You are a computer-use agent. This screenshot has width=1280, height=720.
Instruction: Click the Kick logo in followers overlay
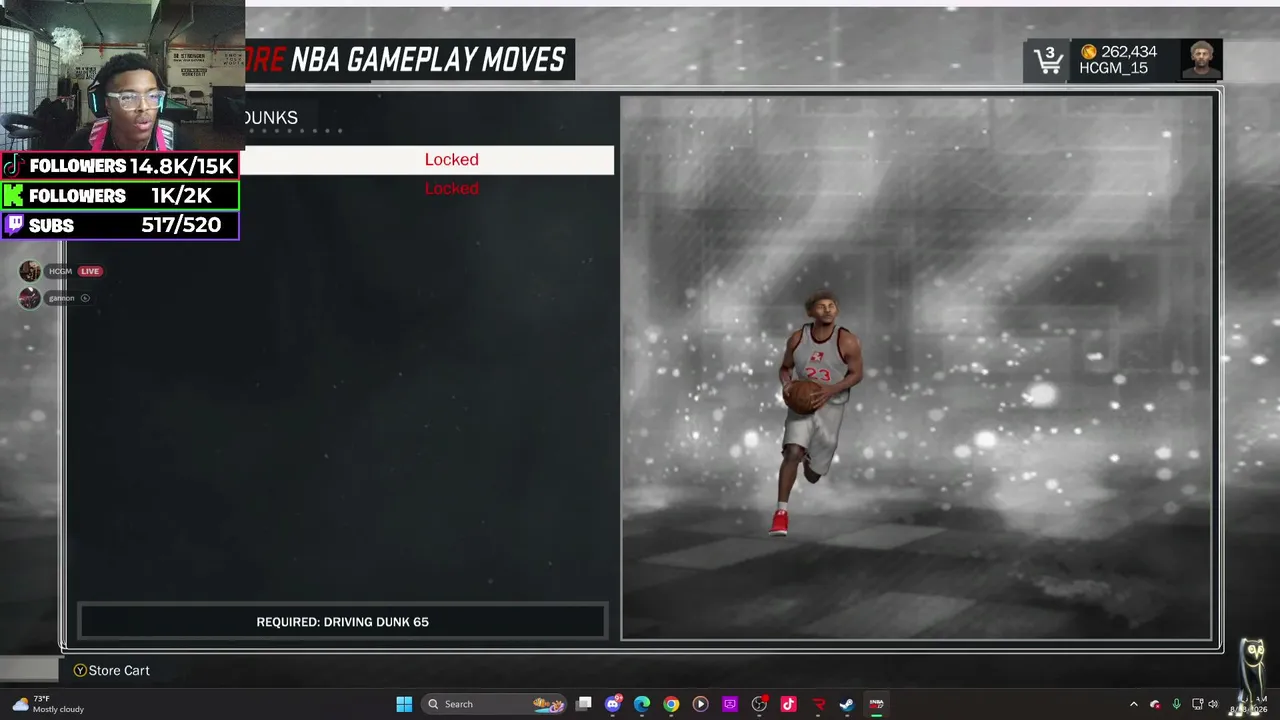(13, 196)
